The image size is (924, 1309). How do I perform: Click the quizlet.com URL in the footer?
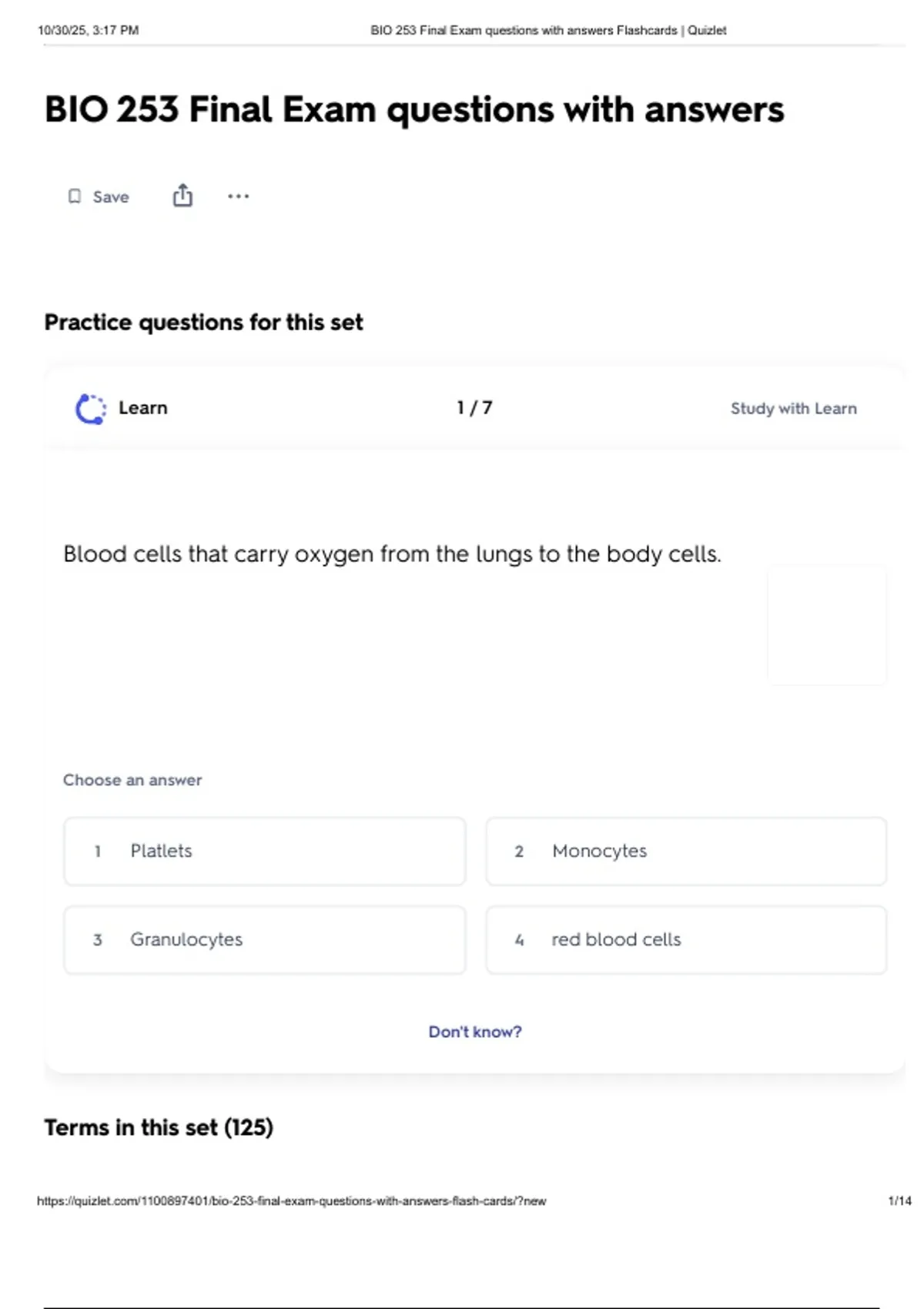[x=291, y=1200]
